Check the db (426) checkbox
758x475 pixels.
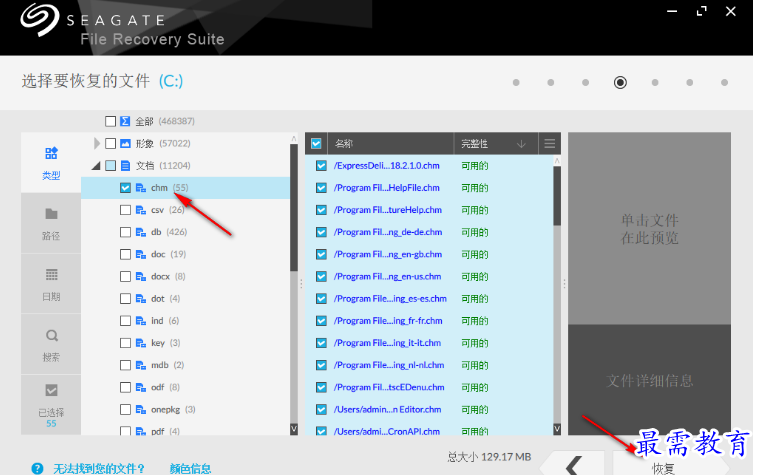tap(125, 232)
